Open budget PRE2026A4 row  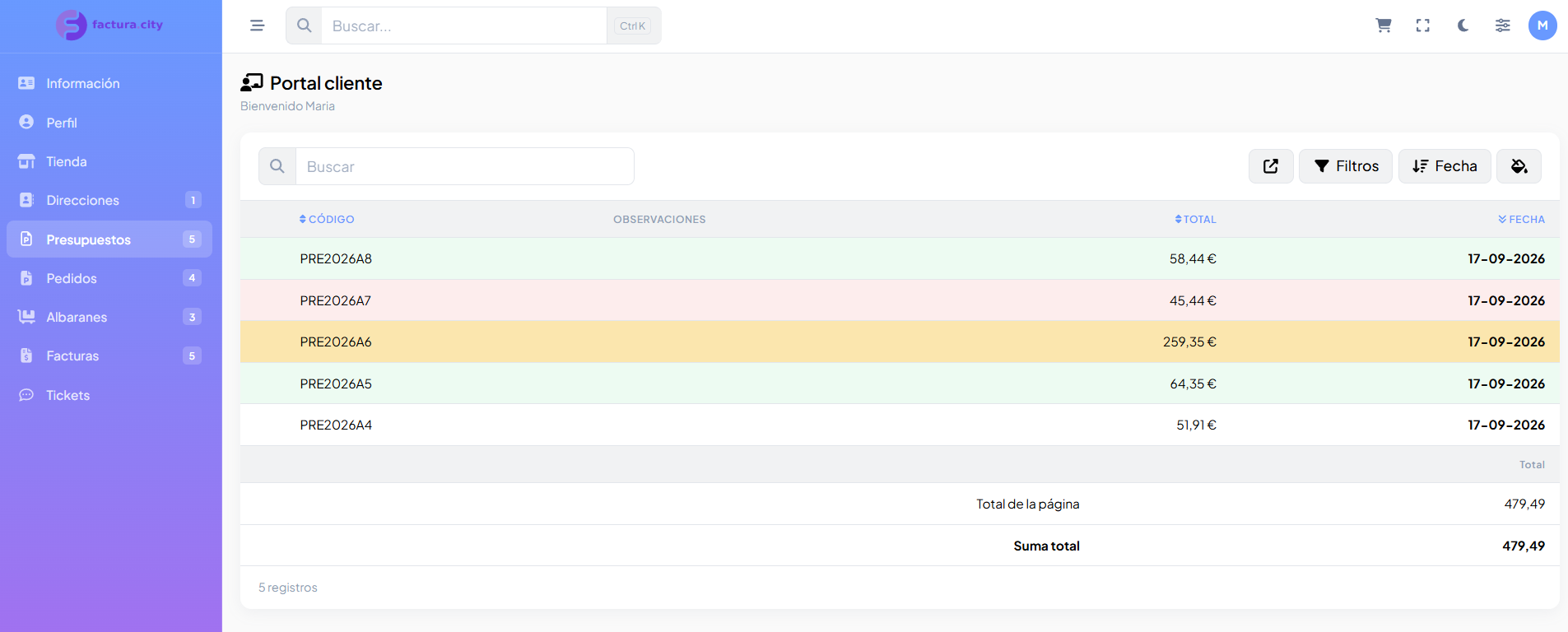(x=900, y=425)
